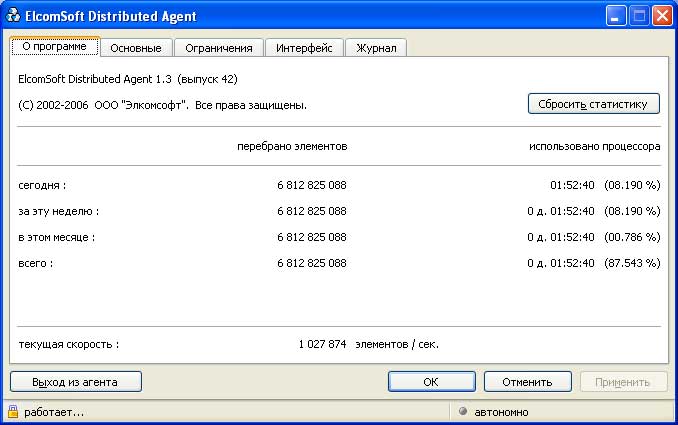Click the '(08.190 %)' value in сегодня row
678x425 pixels.
point(632,185)
